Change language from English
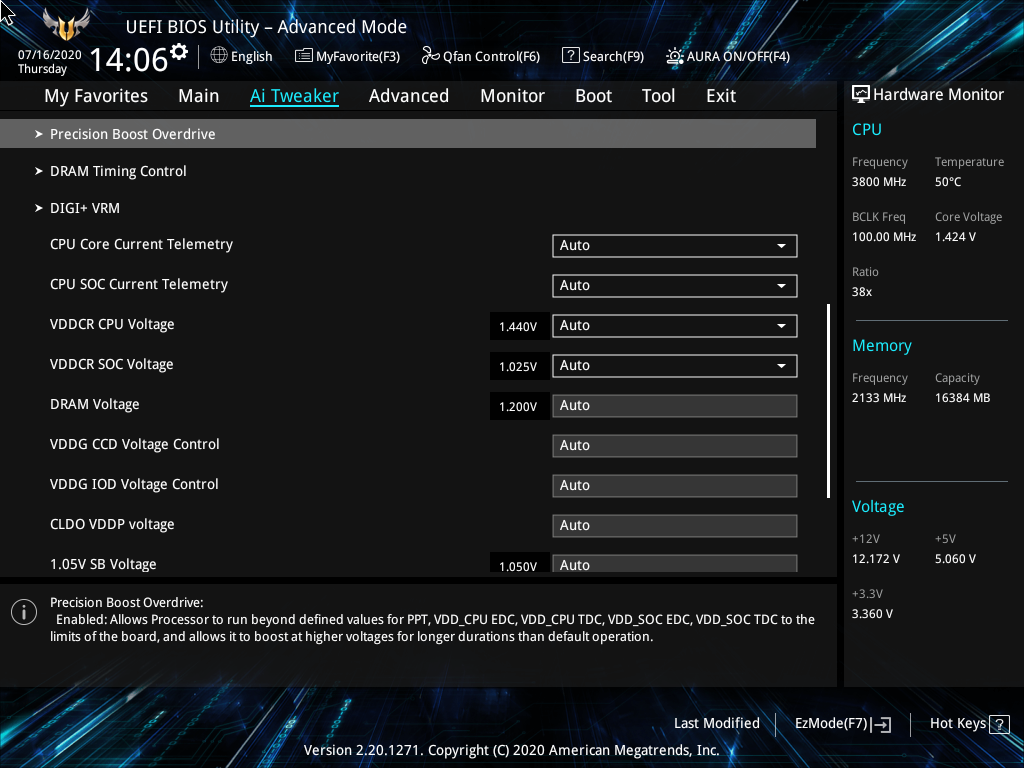The width and height of the screenshot is (1024, 768). coord(242,56)
